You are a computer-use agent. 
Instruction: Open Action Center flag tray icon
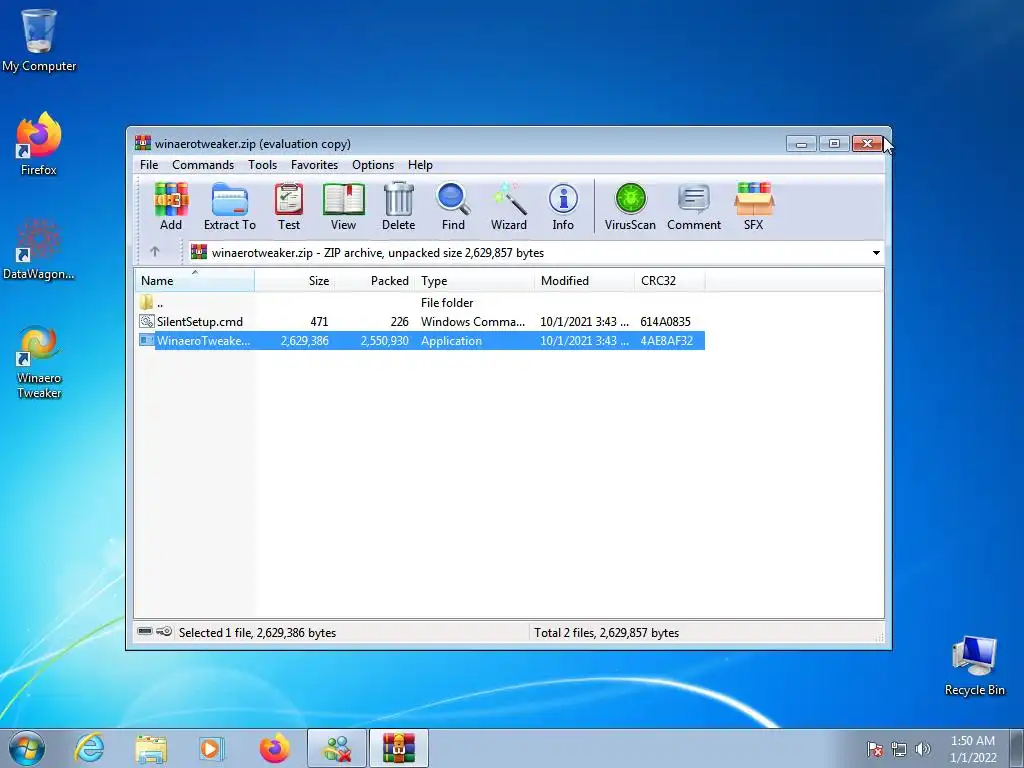pyautogui.click(x=875, y=749)
